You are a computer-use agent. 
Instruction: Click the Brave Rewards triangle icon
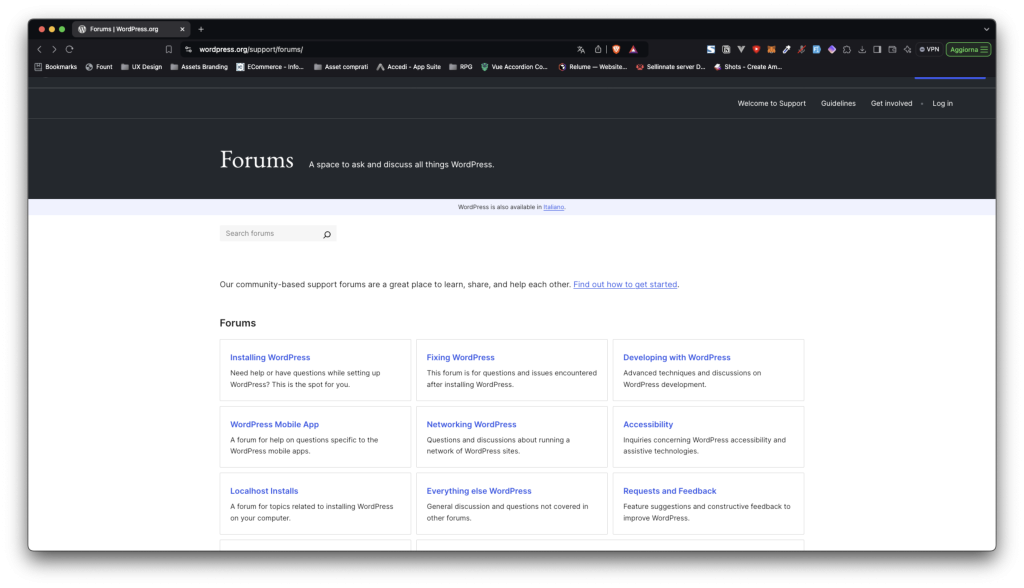point(633,49)
